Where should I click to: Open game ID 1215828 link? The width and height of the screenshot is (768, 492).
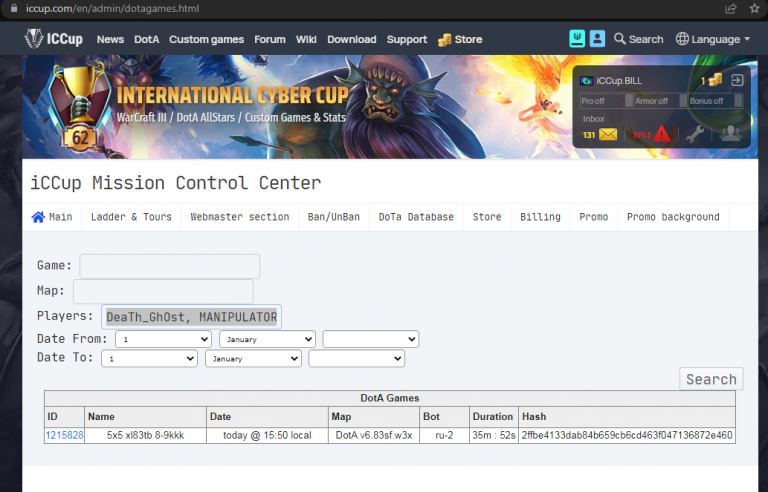64,435
